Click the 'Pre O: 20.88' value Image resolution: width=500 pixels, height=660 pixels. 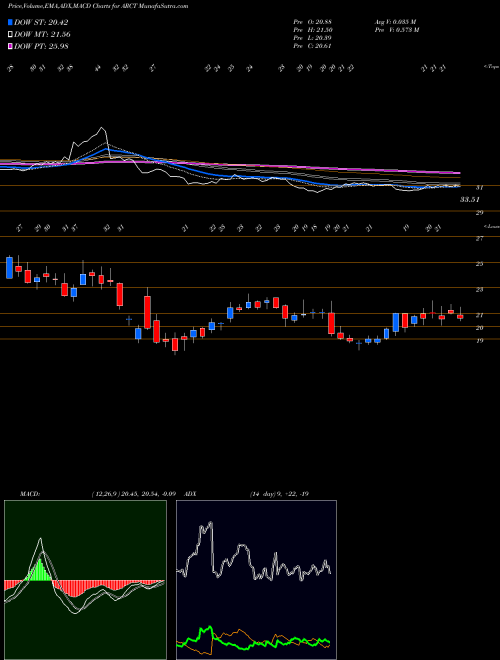[313, 21]
